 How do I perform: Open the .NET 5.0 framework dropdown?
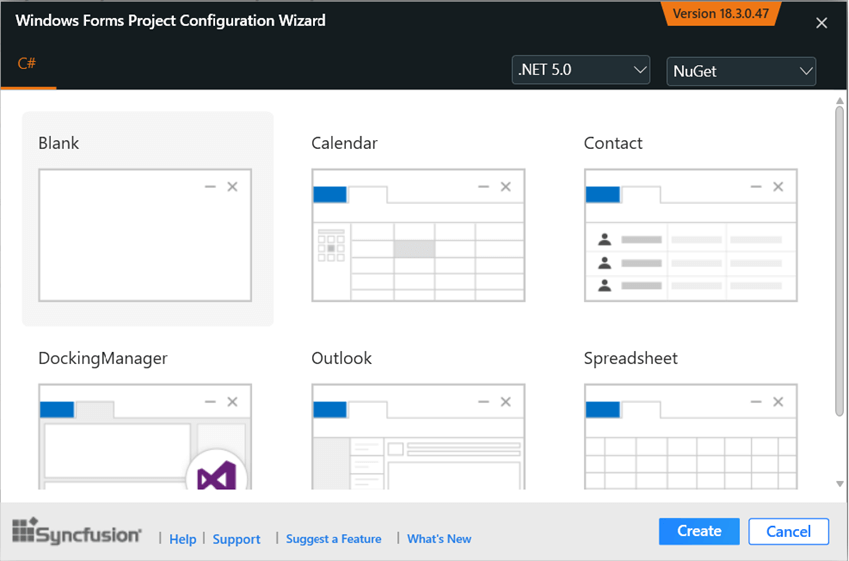(581, 70)
